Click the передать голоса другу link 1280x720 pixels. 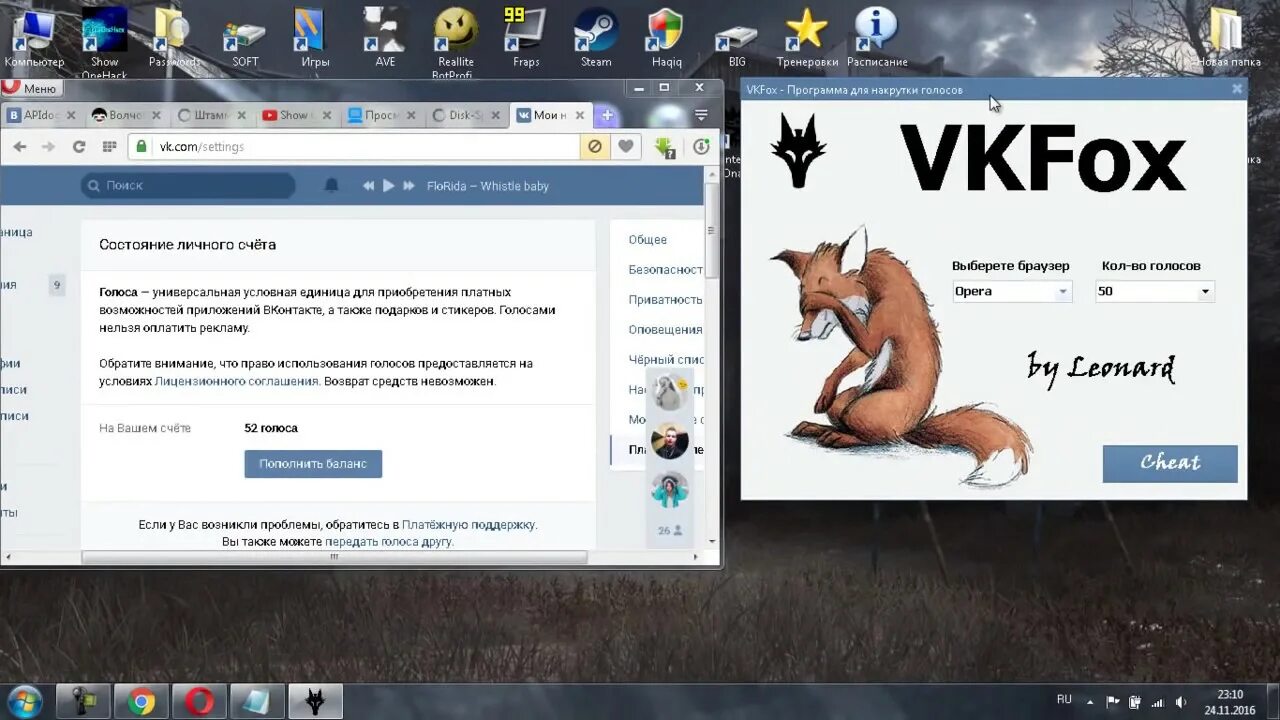tap(389, 541)
